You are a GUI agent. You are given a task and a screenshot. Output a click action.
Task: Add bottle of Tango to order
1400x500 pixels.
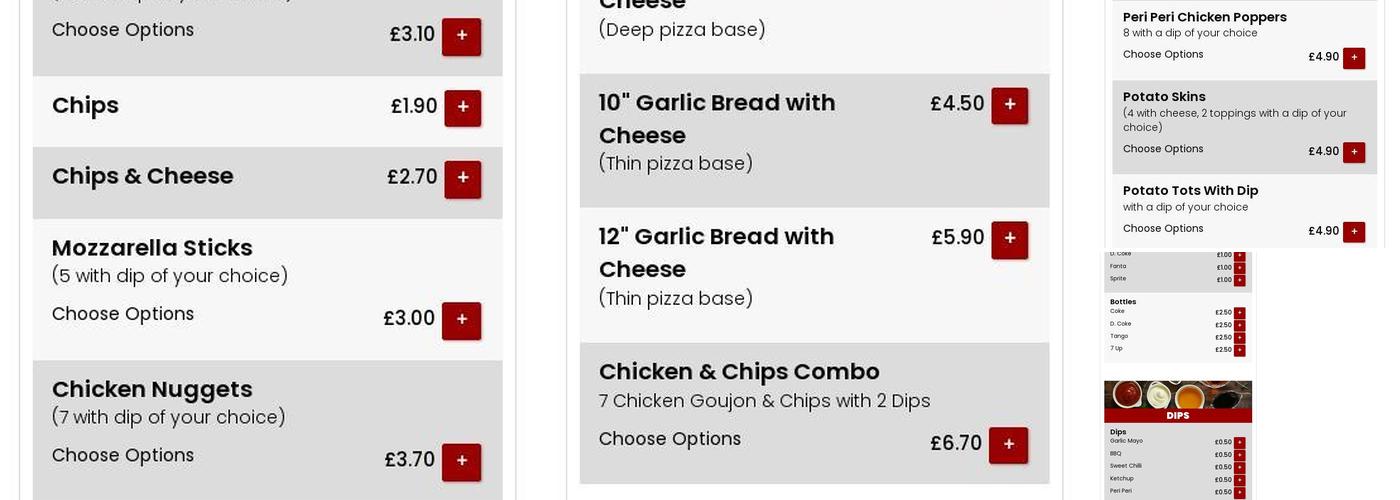(x=1239, y=338)
